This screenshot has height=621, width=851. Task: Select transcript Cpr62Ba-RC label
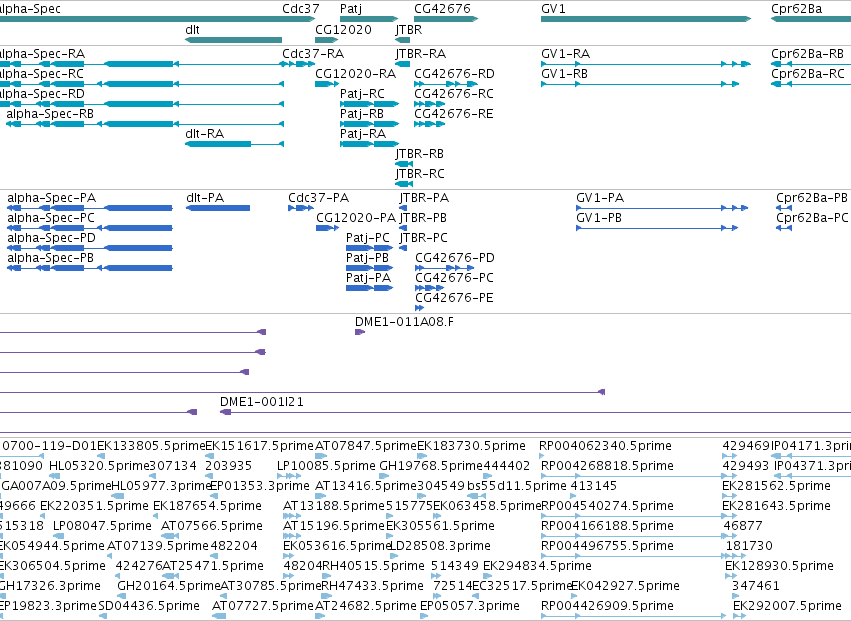tap(808, 73)
